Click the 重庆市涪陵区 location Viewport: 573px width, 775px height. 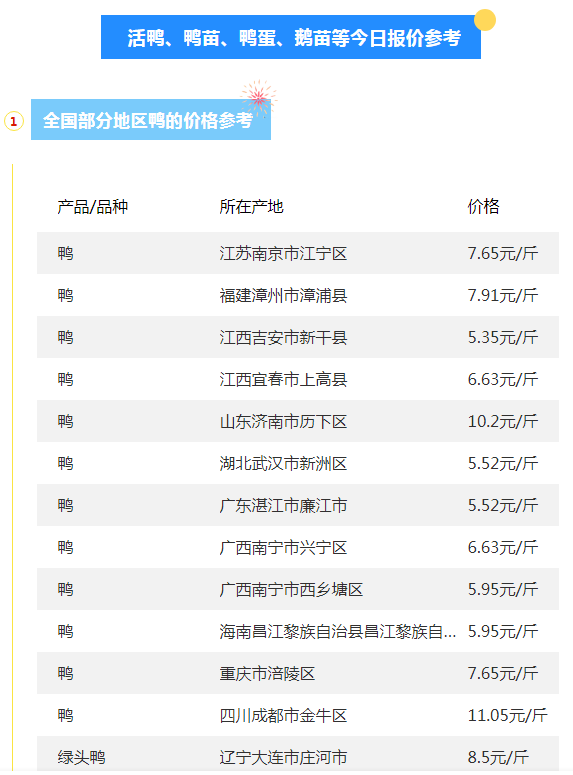(x=267, y=674)
